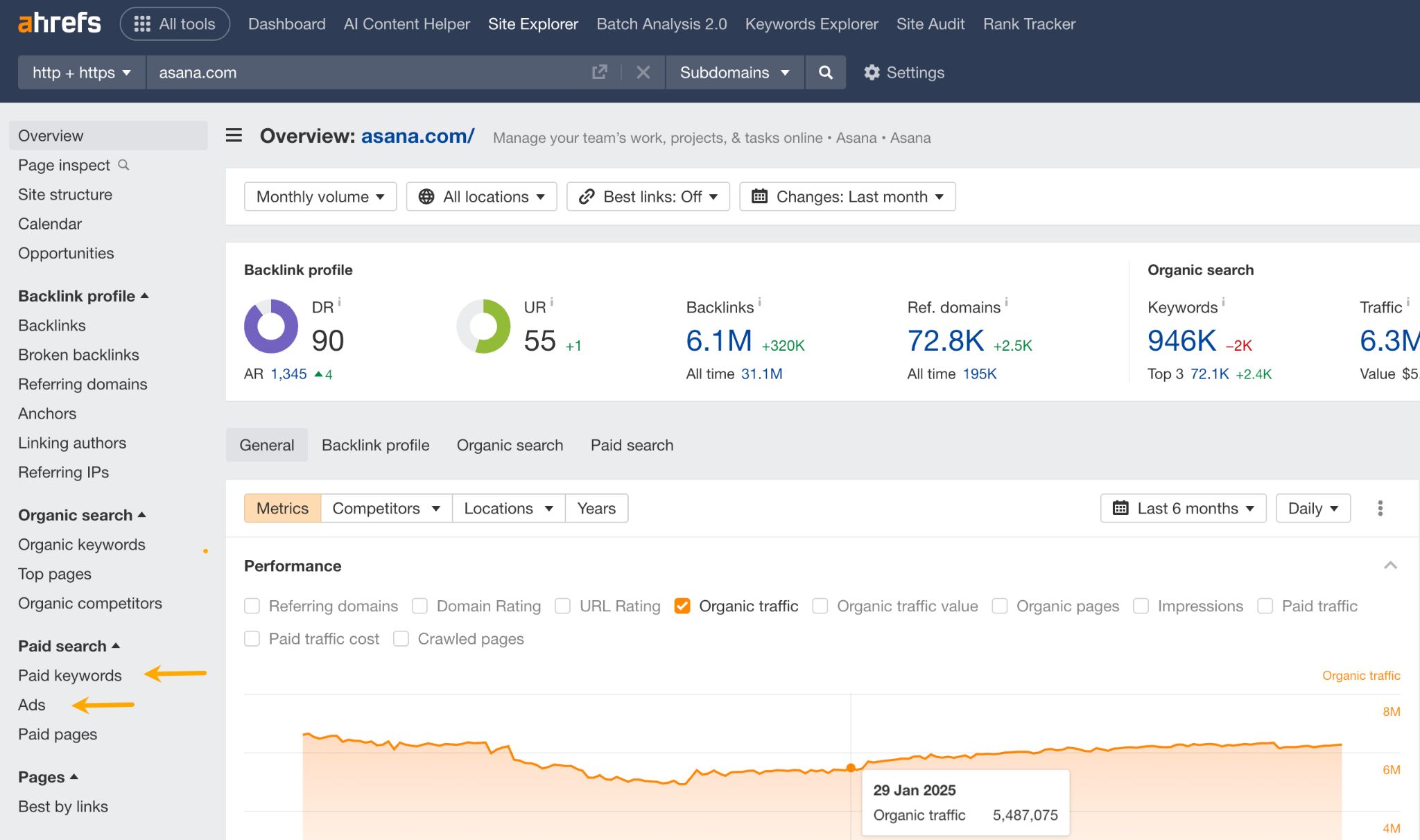Viewport: 1420px width, 840px height.
Task: Click the info icon beside Backlinks
Action: coord(760,303)
